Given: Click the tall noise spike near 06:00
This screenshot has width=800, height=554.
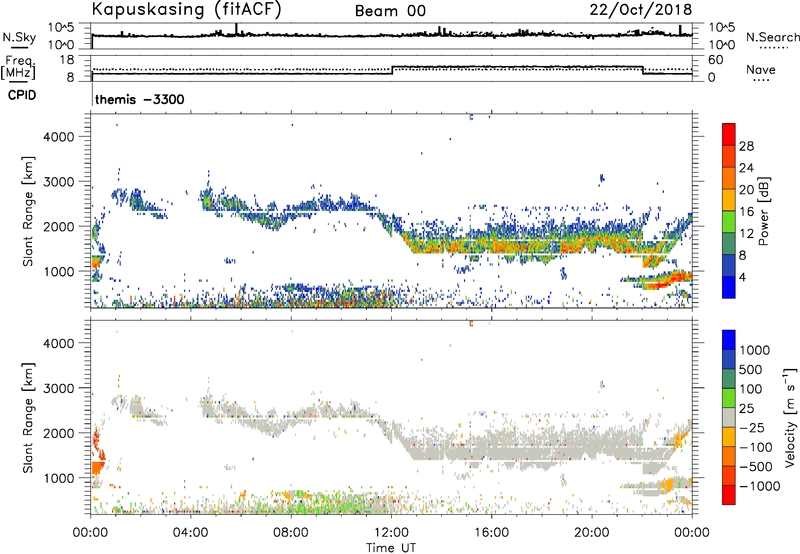Looking at the screenshot, I should coord(236,30).
